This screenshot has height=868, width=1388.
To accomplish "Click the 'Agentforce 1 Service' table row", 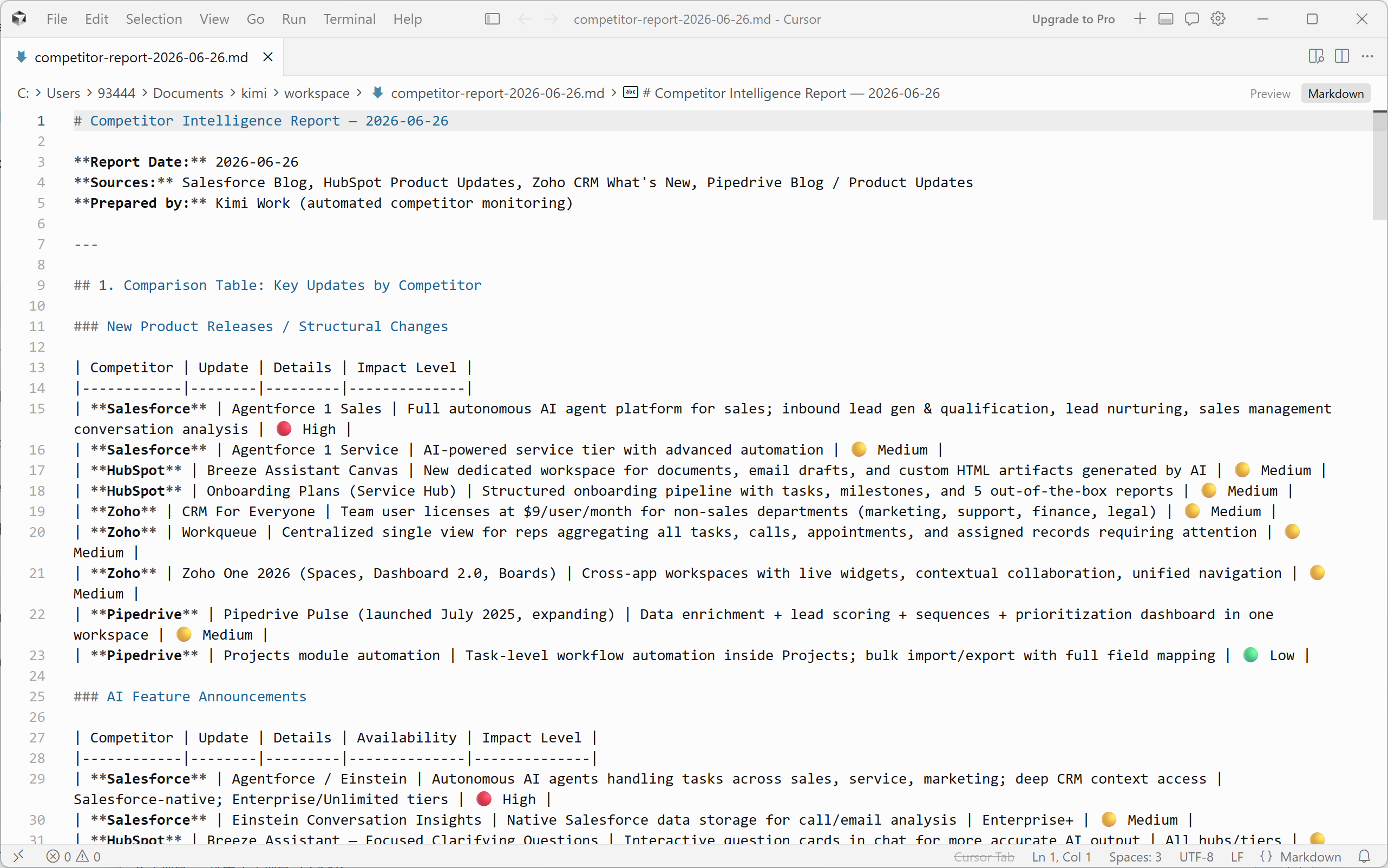I will (x=509, y=450).
